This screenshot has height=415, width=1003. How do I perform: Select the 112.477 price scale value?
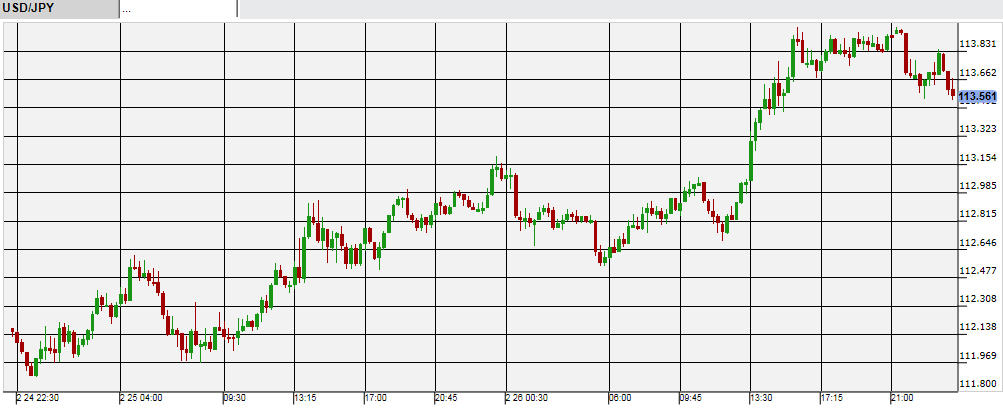[x=978, y=271]
